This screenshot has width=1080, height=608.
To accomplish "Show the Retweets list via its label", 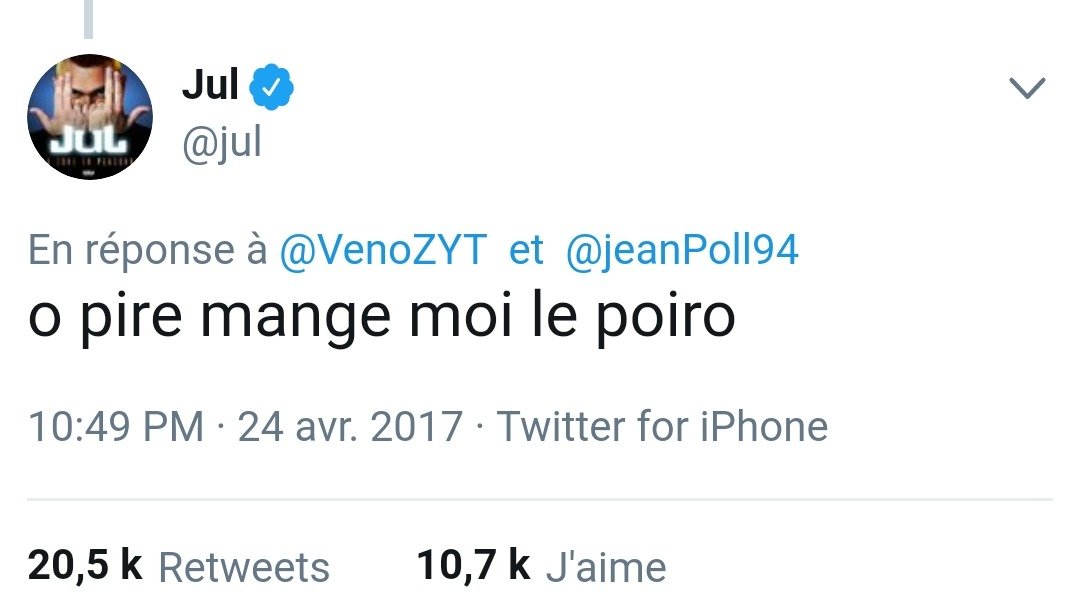I will point(244,568).
